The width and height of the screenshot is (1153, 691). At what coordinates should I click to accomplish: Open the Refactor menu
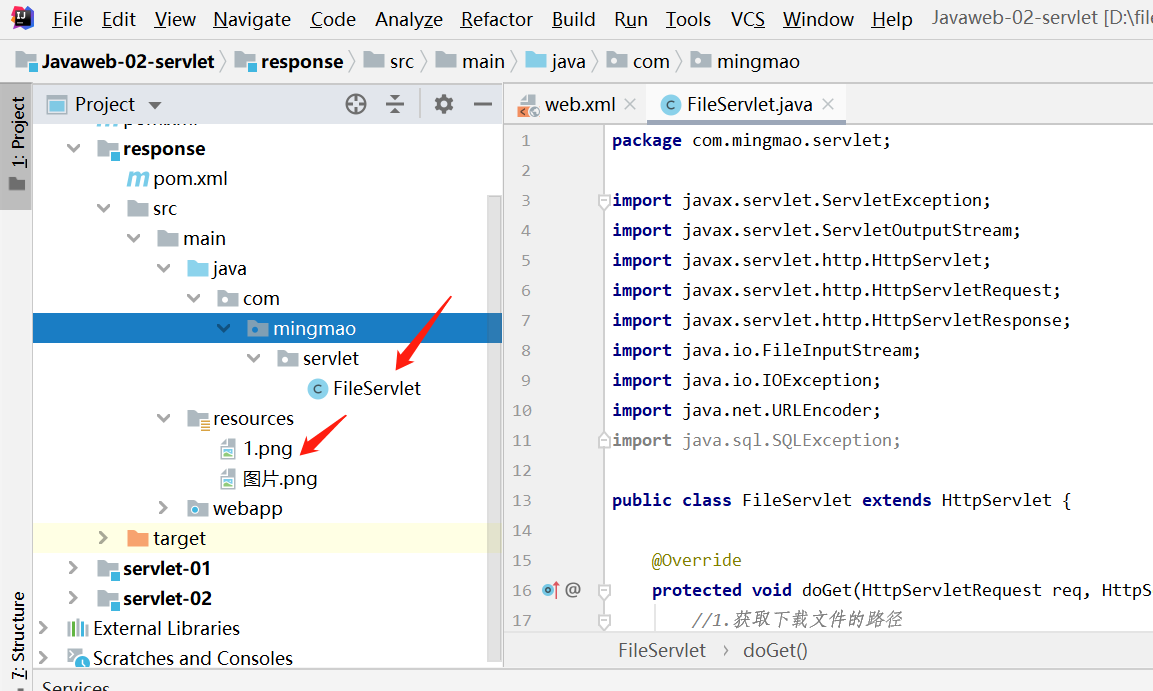(496, 19)
